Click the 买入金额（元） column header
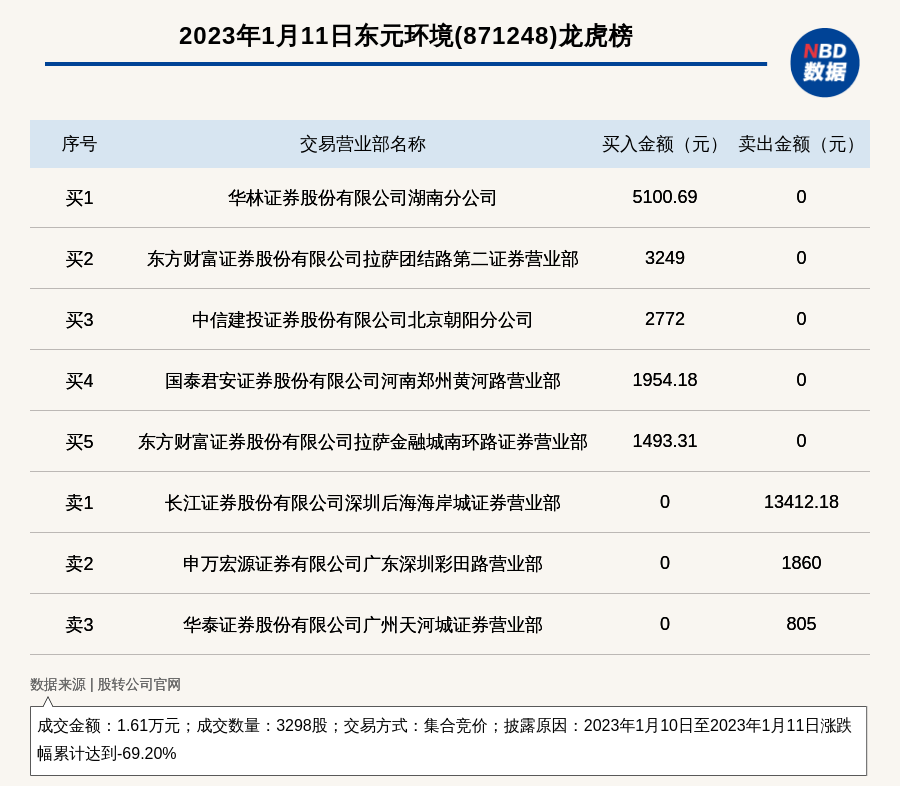900x786 pixels. point(664,144)
